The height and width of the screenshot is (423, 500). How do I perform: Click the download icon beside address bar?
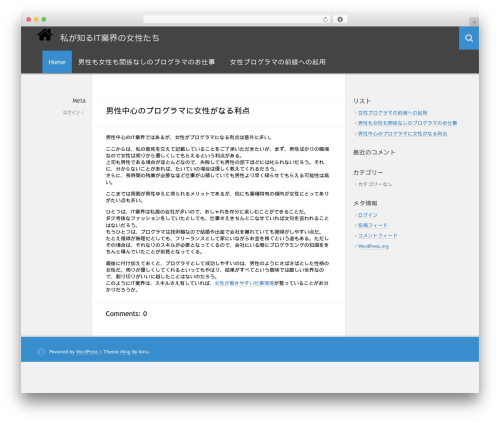340,19
